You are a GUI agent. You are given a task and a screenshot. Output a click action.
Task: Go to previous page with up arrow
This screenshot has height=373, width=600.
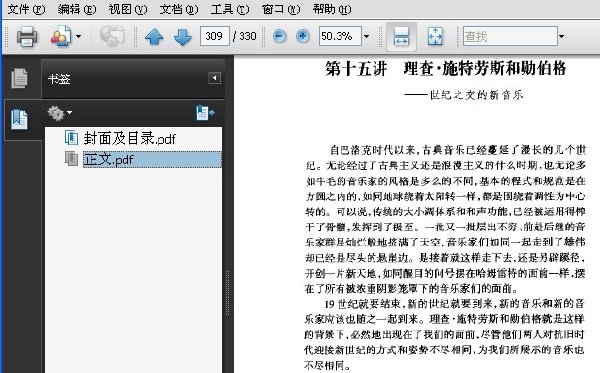point(154,37)
